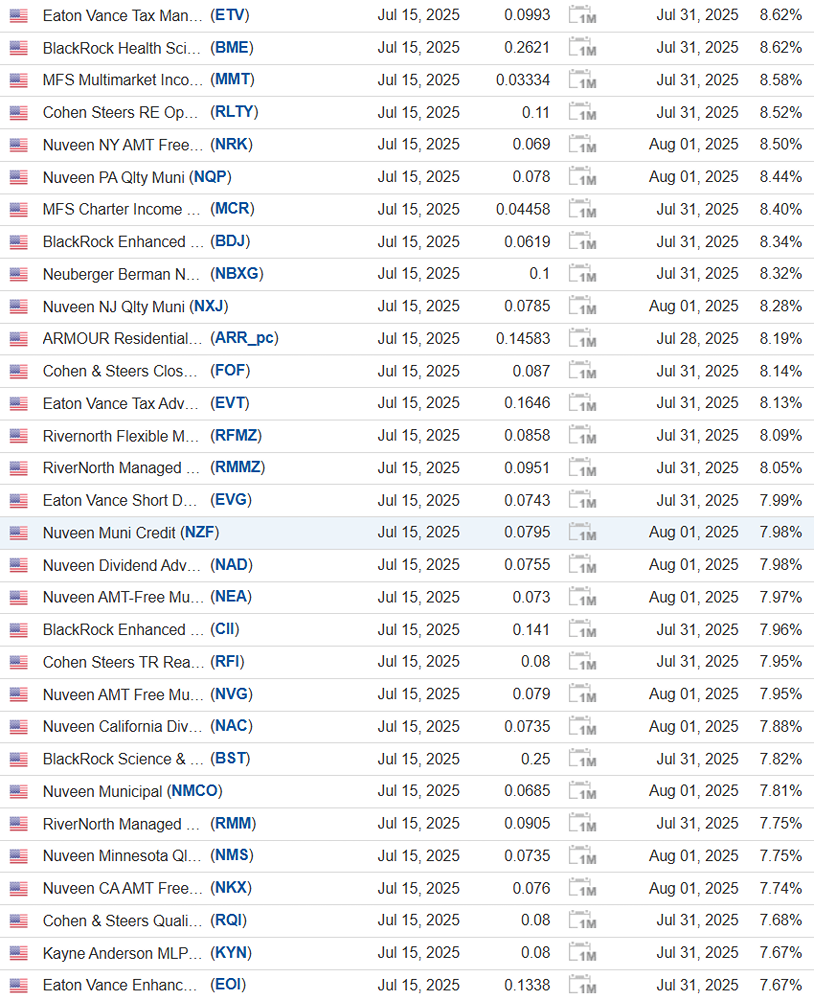The height and width of the screenshot is (1000, 814).
Task: Click the US flag icon next to Kayne Anderson MLP
Action: click(19, 953)
